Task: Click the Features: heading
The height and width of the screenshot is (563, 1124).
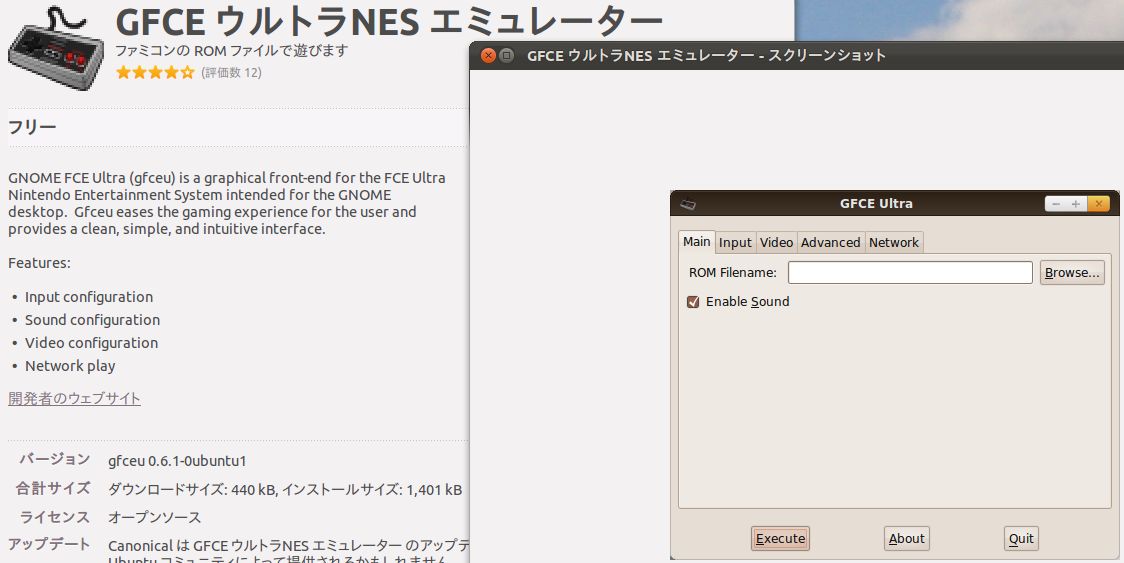Action: tap(39, 263)
